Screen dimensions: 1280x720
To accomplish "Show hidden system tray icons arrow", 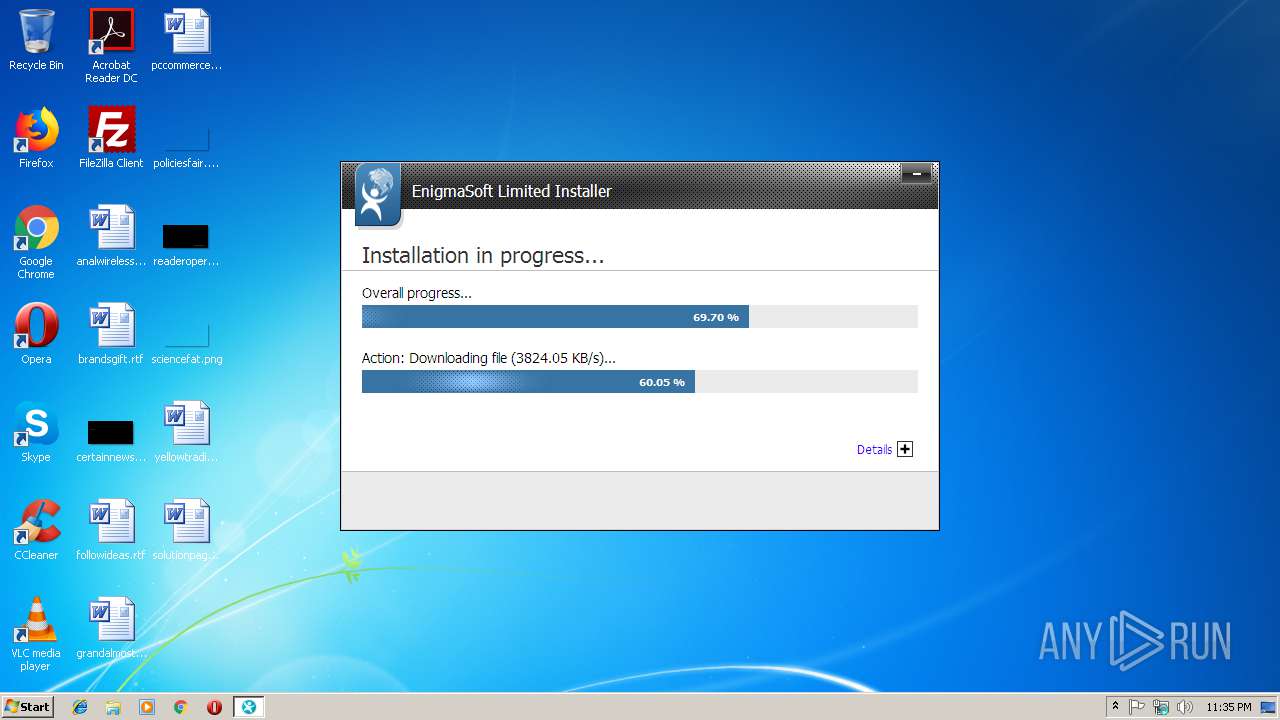I will (x=1115, y=707).
